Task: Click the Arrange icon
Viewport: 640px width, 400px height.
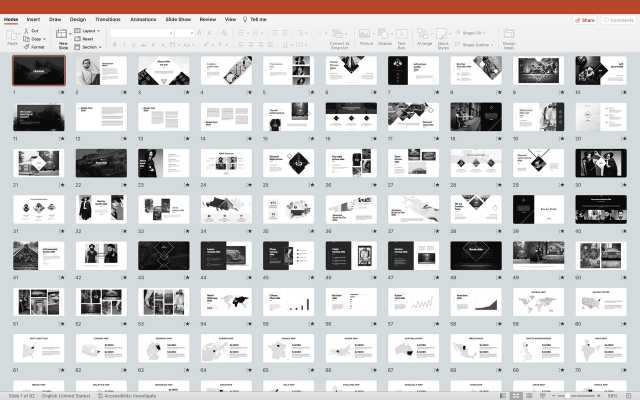Action: click(x=424, y=35)
